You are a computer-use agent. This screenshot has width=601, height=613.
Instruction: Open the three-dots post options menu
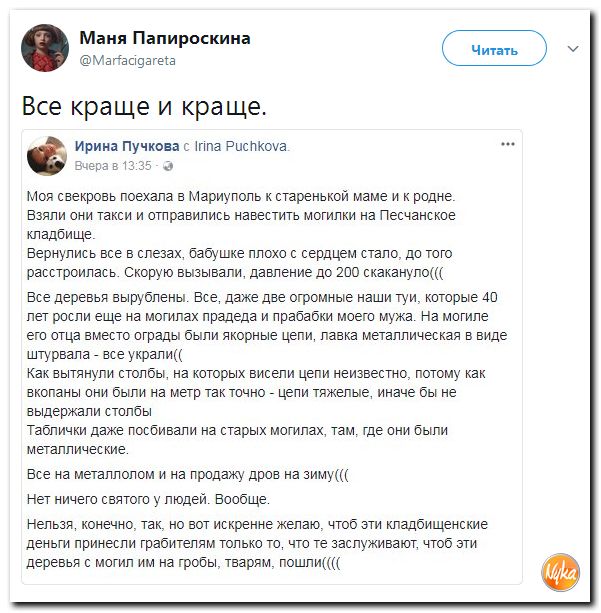pos(507,145)
